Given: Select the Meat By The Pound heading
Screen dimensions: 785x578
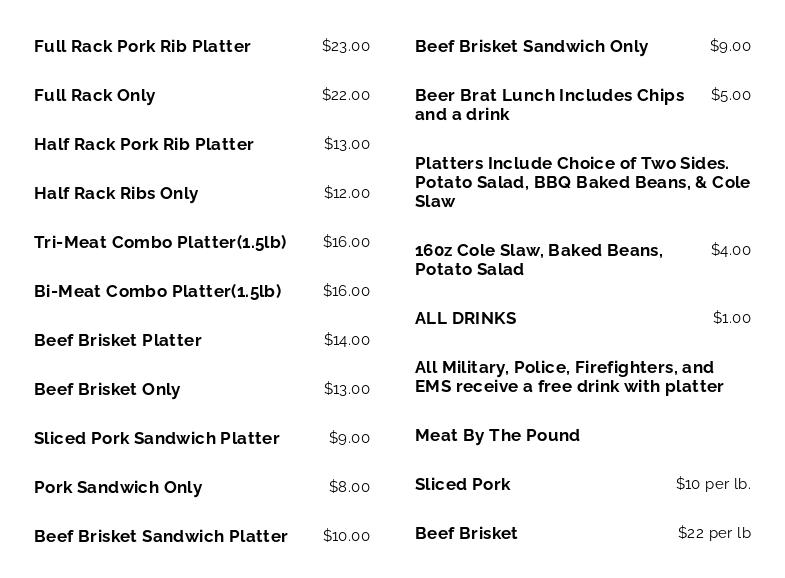Looking at the screenshot, I should [497, 436].
